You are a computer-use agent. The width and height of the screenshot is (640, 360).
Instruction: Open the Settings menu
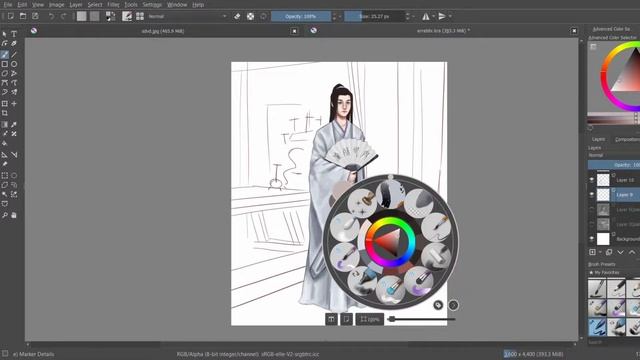(152, 4)
